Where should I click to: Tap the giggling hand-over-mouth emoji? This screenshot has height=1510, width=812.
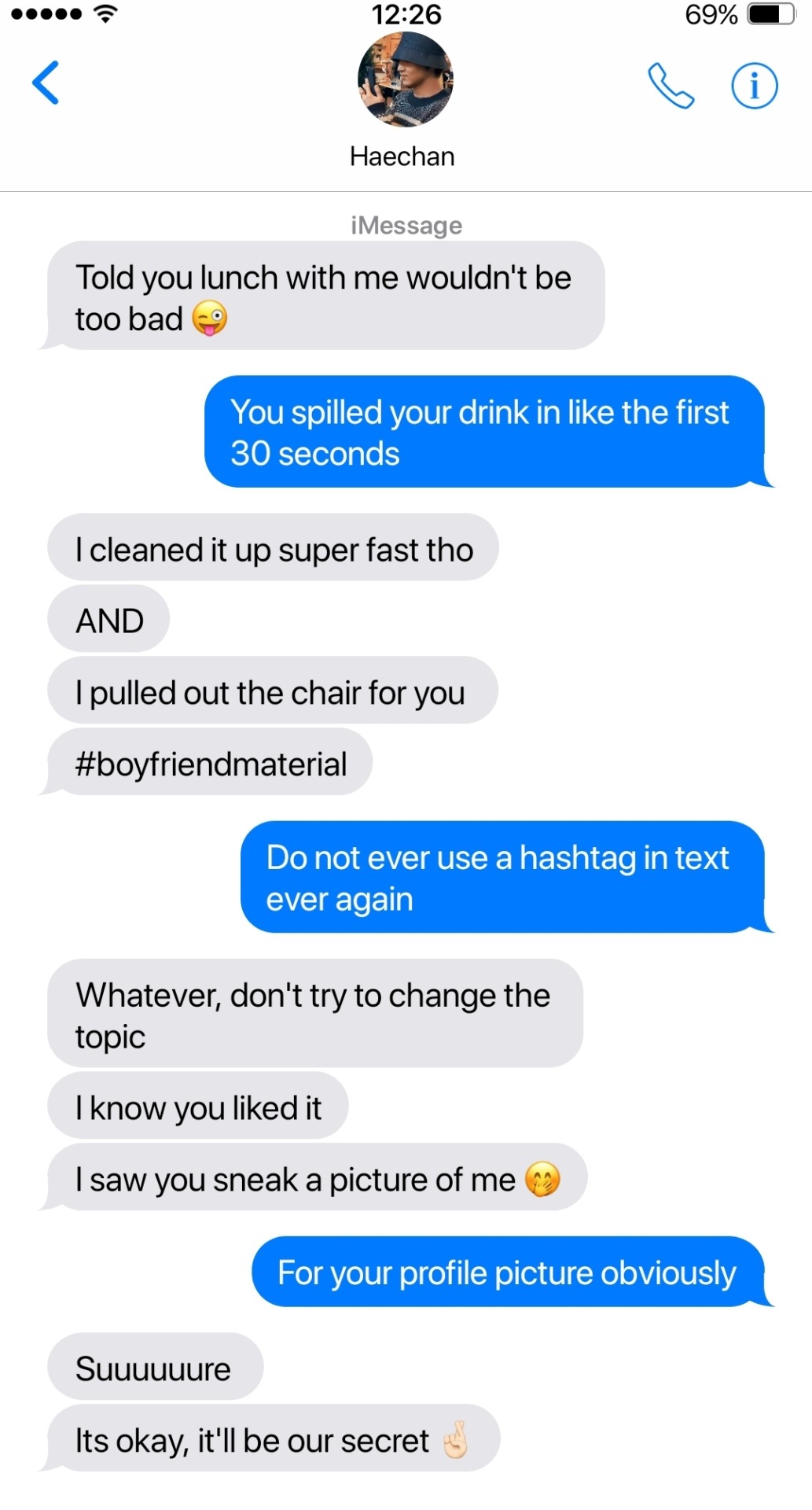pyautogui.click(x=542, y=1179)
